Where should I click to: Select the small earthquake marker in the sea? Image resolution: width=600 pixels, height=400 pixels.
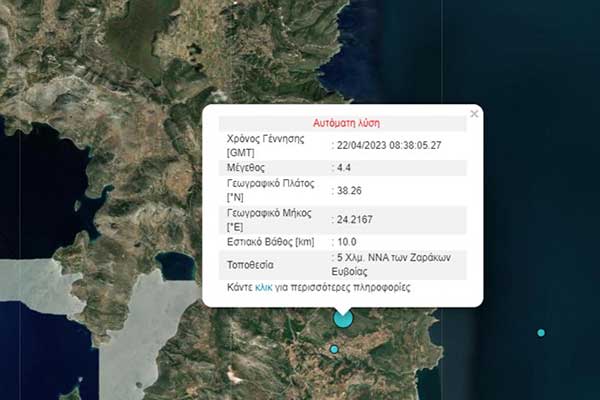541,332
